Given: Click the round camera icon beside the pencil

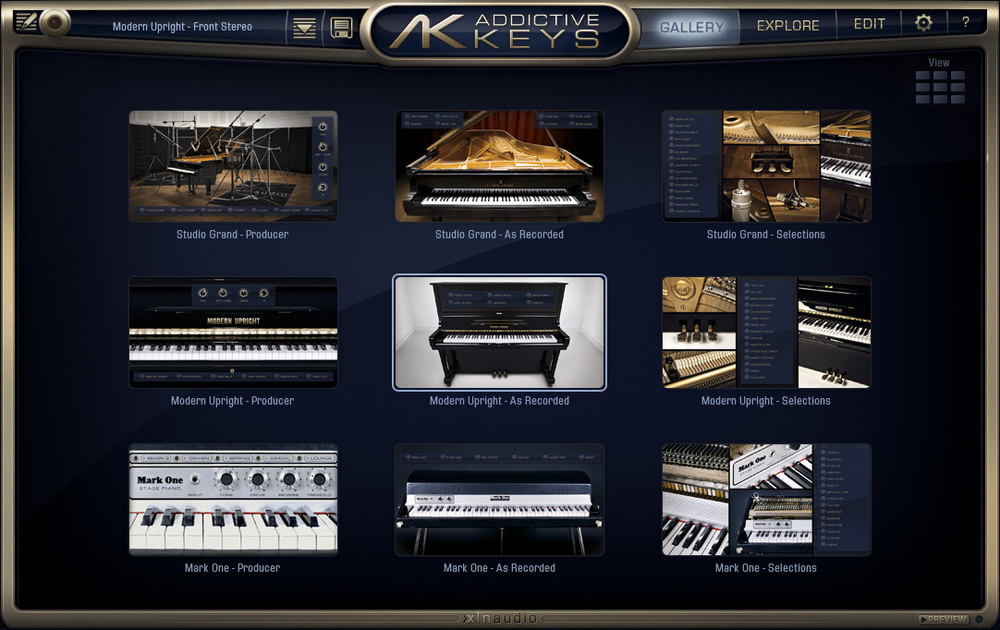Looking at the screenshot, I should click(x=53, y=24).
